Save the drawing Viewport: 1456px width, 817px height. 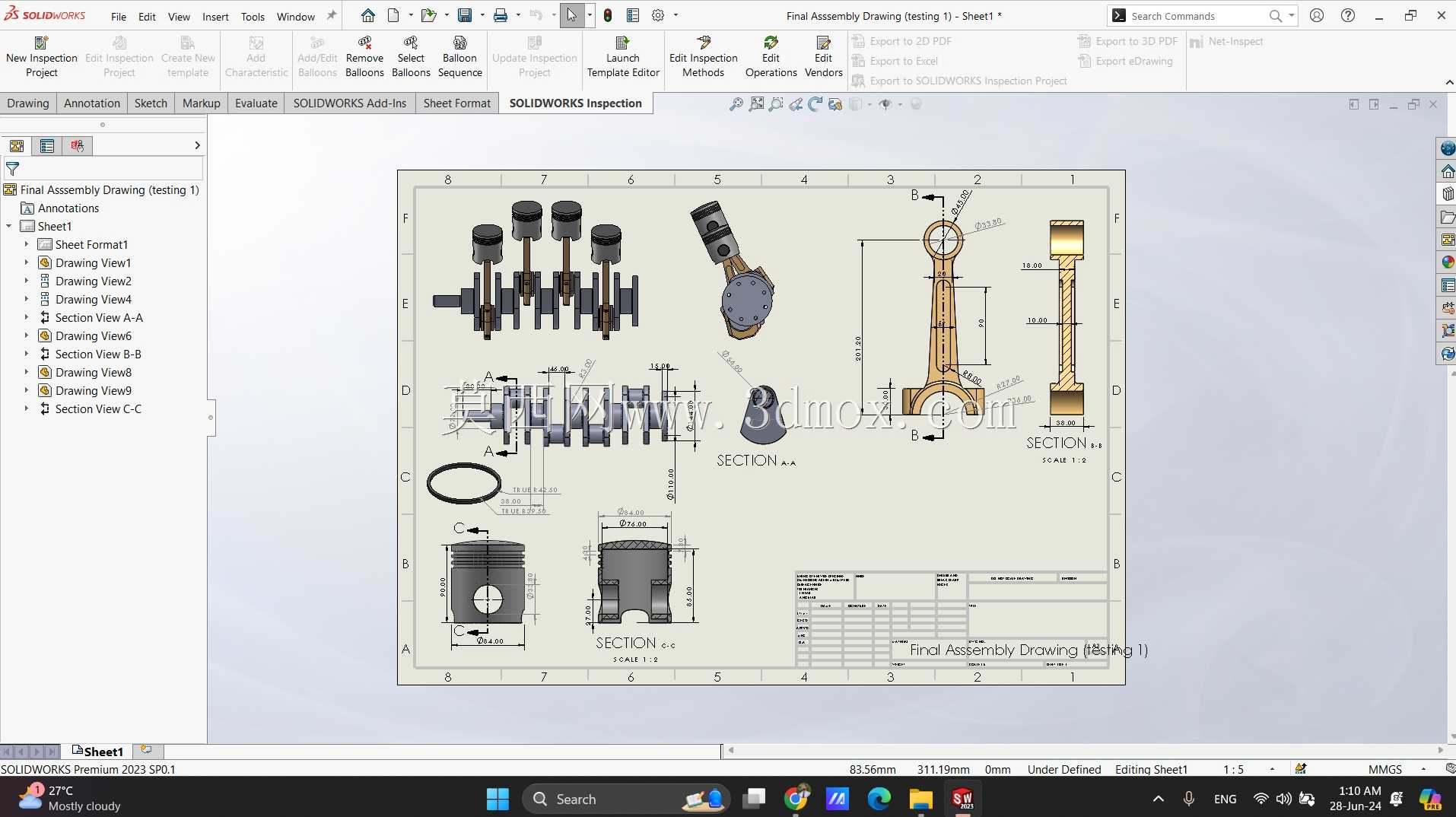click(465, 15)
